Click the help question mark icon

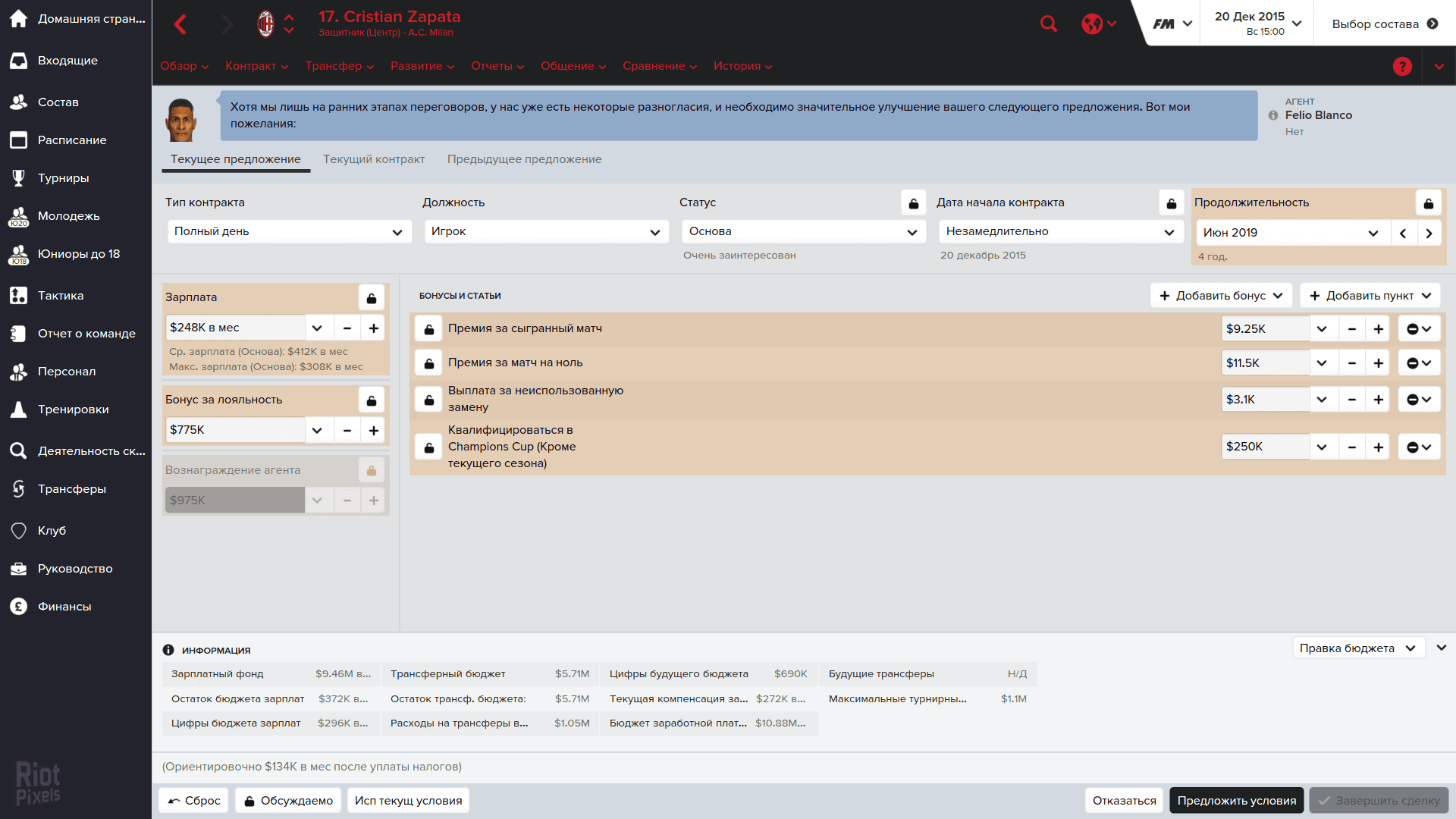1402,66
